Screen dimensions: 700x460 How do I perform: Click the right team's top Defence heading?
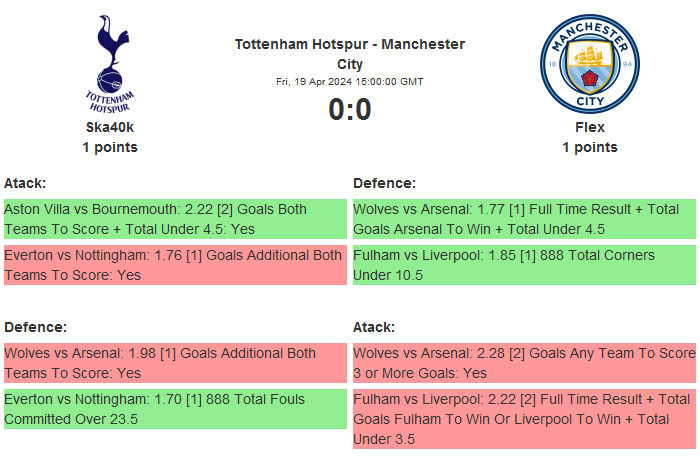coord(384,183)
